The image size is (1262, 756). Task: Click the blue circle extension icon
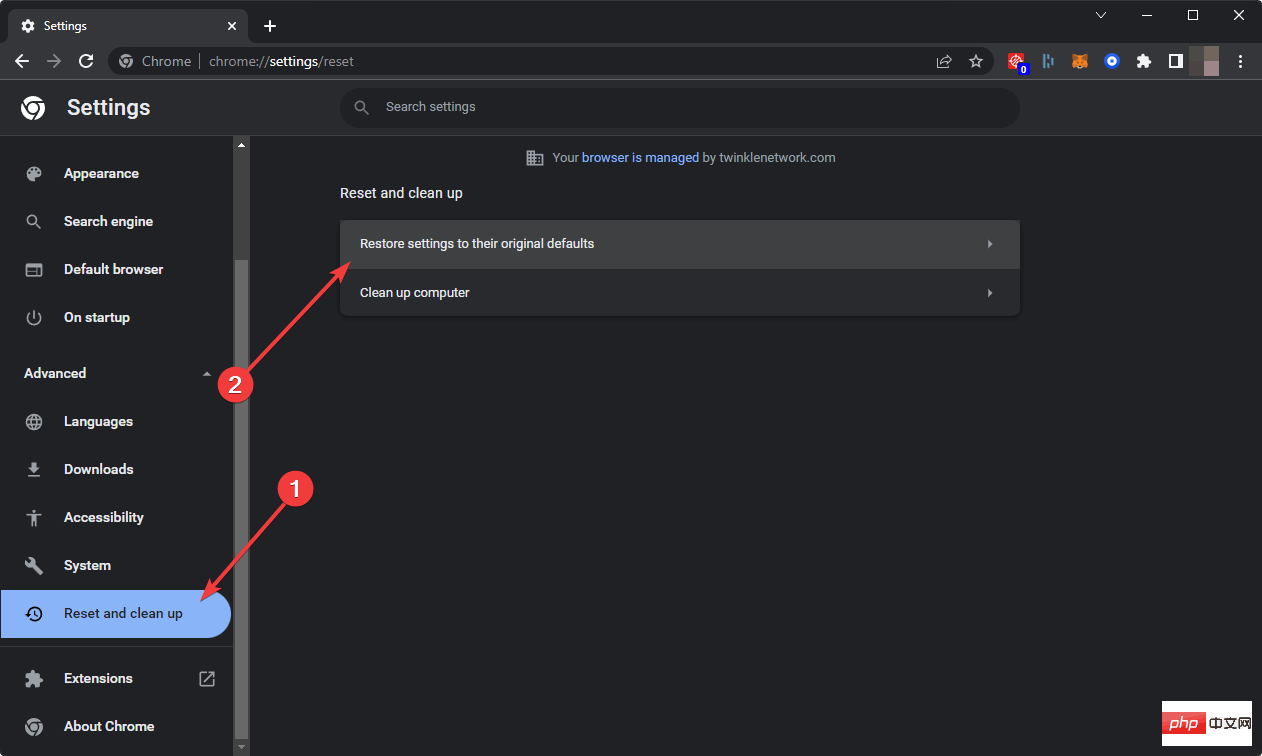click(x=1112, y=61)
